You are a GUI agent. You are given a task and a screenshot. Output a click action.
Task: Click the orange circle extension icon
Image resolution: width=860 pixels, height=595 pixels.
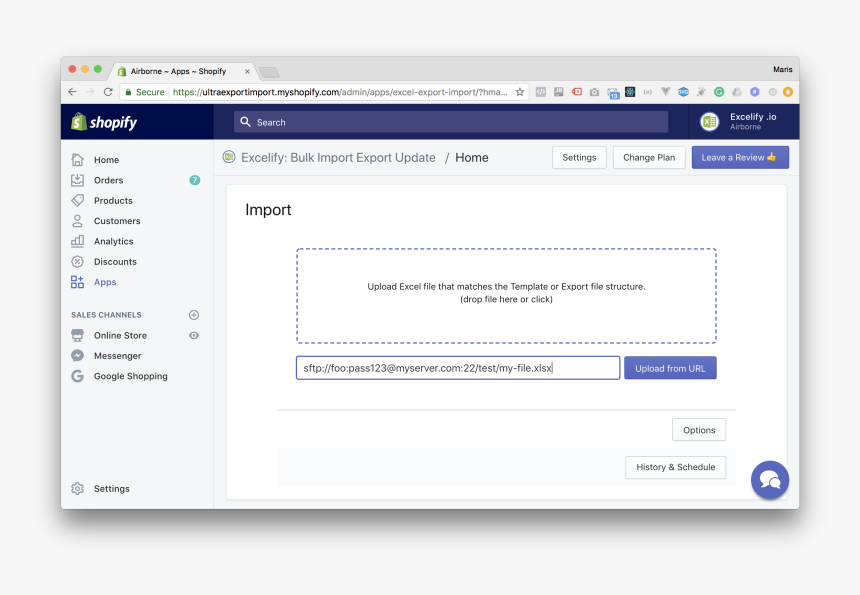[788, 92]
